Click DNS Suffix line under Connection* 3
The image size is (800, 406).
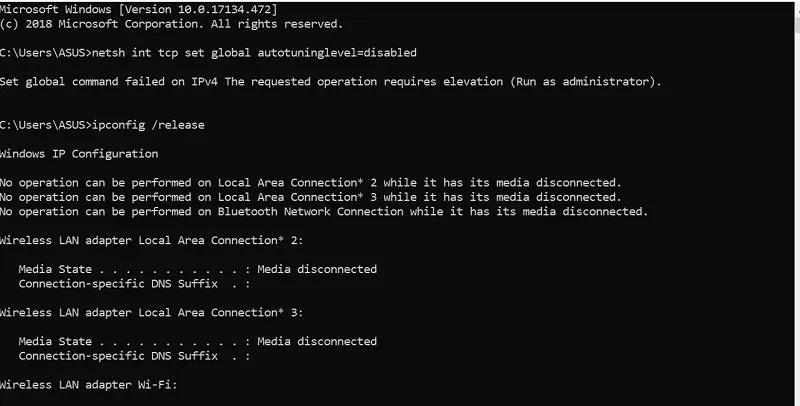pyautogui.click(x=135, y=356)
